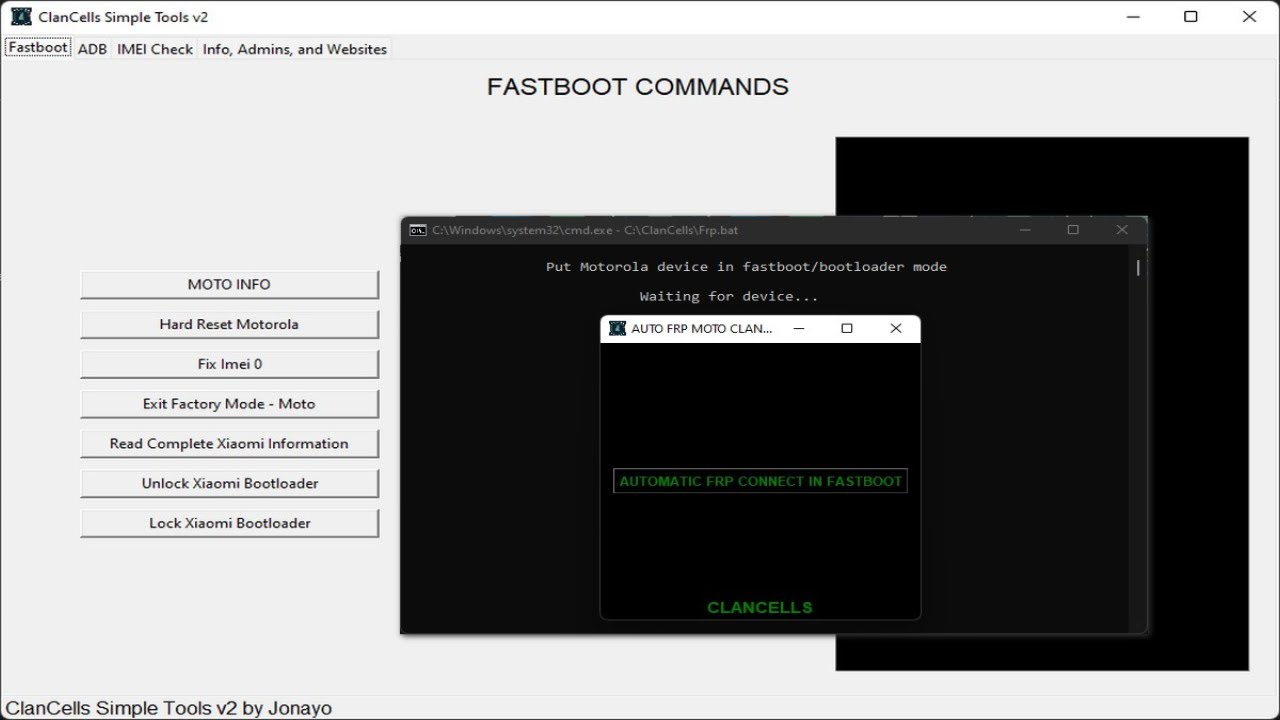Click the ClanCells app icon in main title bar
Screen dimensions: 1280x720
[x=21, y=17]
